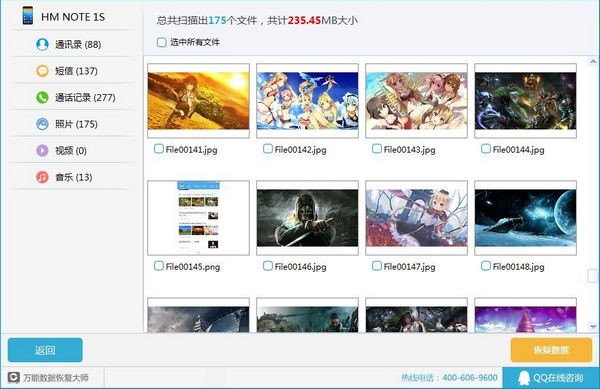
Task: Select the SMS icon (短信)
Action: coord(42,71)
